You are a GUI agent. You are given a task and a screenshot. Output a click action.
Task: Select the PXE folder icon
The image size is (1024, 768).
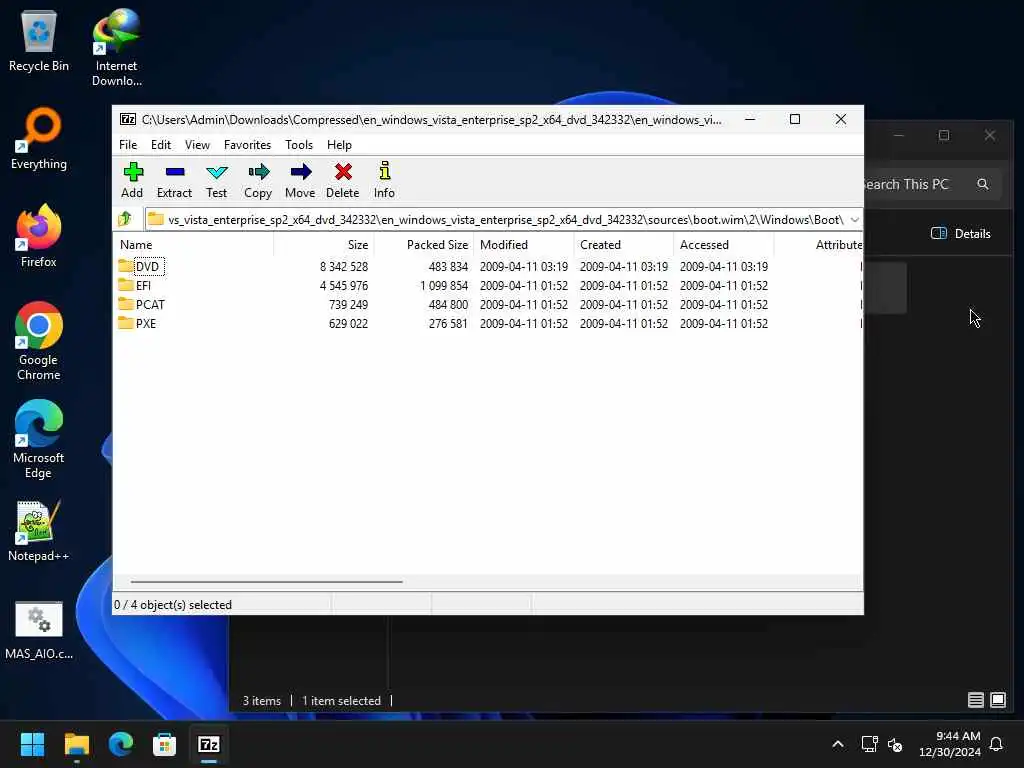pos(125,323)
